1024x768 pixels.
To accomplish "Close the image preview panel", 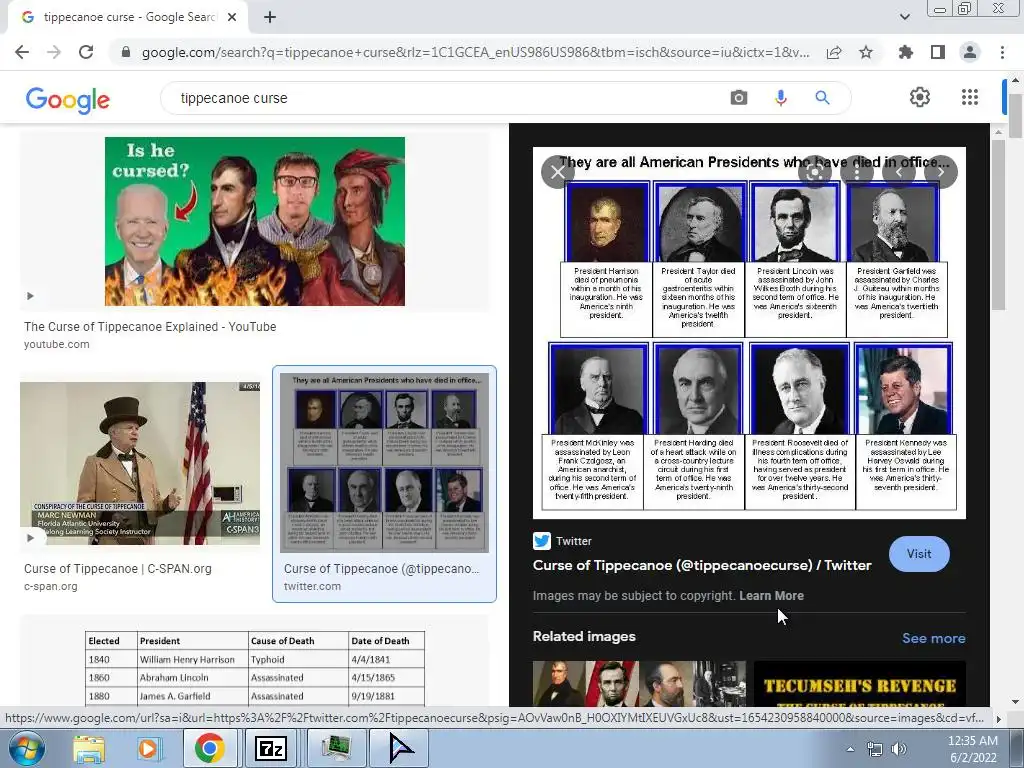I will click(x=557, y=172).
